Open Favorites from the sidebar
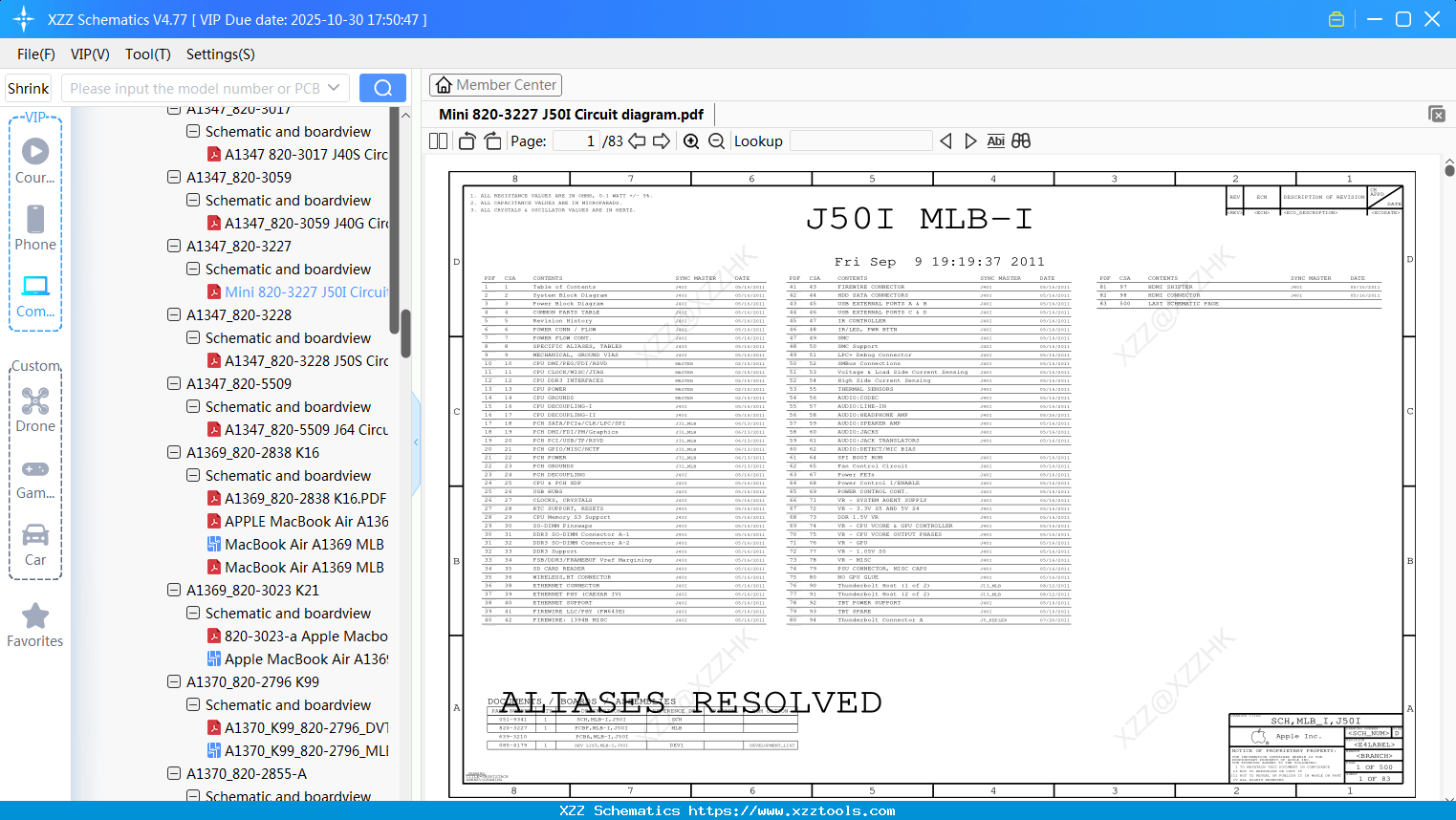 (x=35, y=625)
